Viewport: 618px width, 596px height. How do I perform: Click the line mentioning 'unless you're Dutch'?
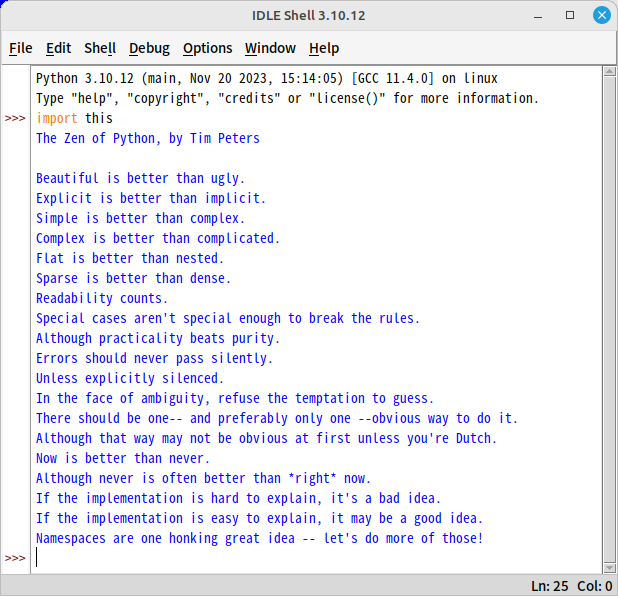click(266, 438)
